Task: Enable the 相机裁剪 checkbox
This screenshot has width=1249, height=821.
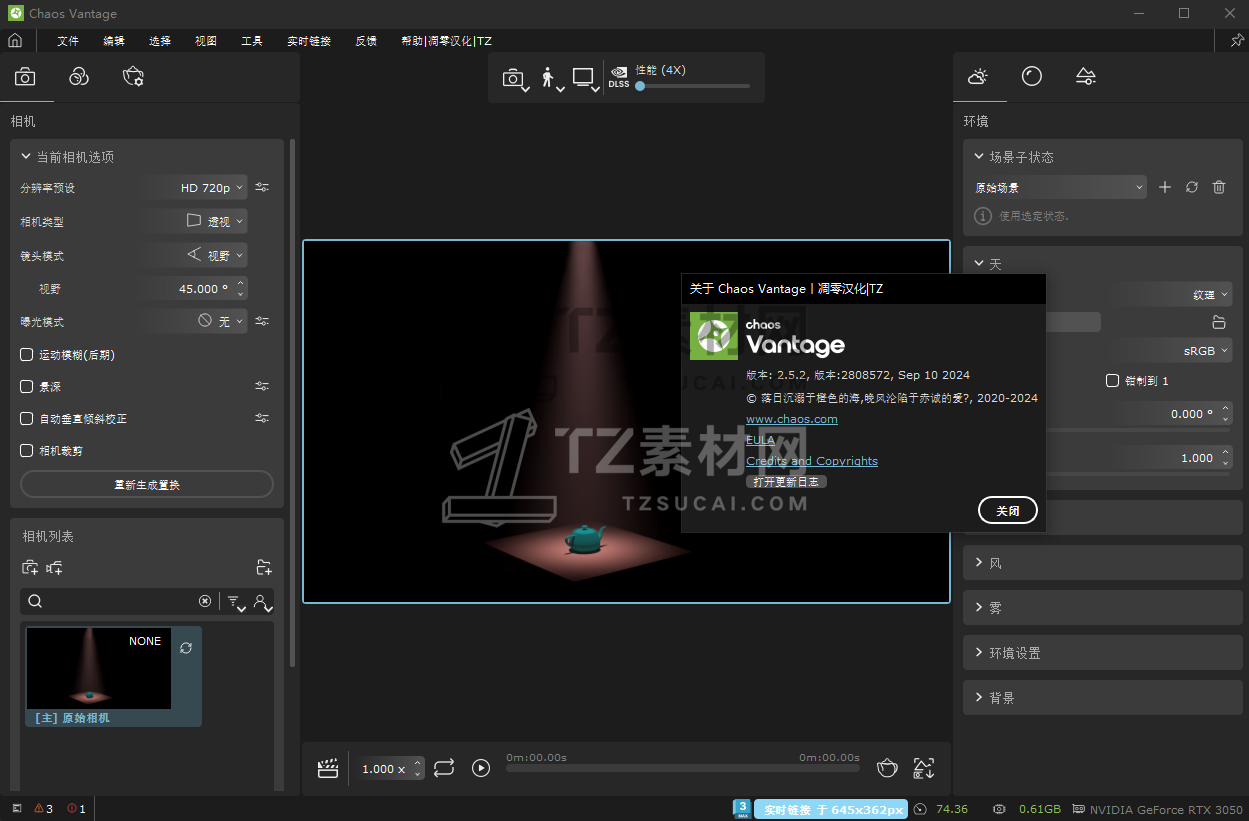Action: [x=27, y=451]
